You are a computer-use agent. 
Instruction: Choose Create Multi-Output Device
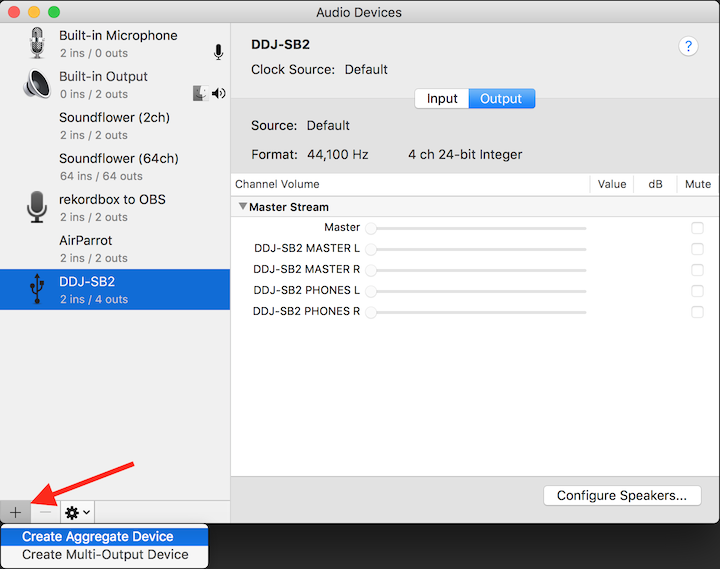[x=104, y=554]
